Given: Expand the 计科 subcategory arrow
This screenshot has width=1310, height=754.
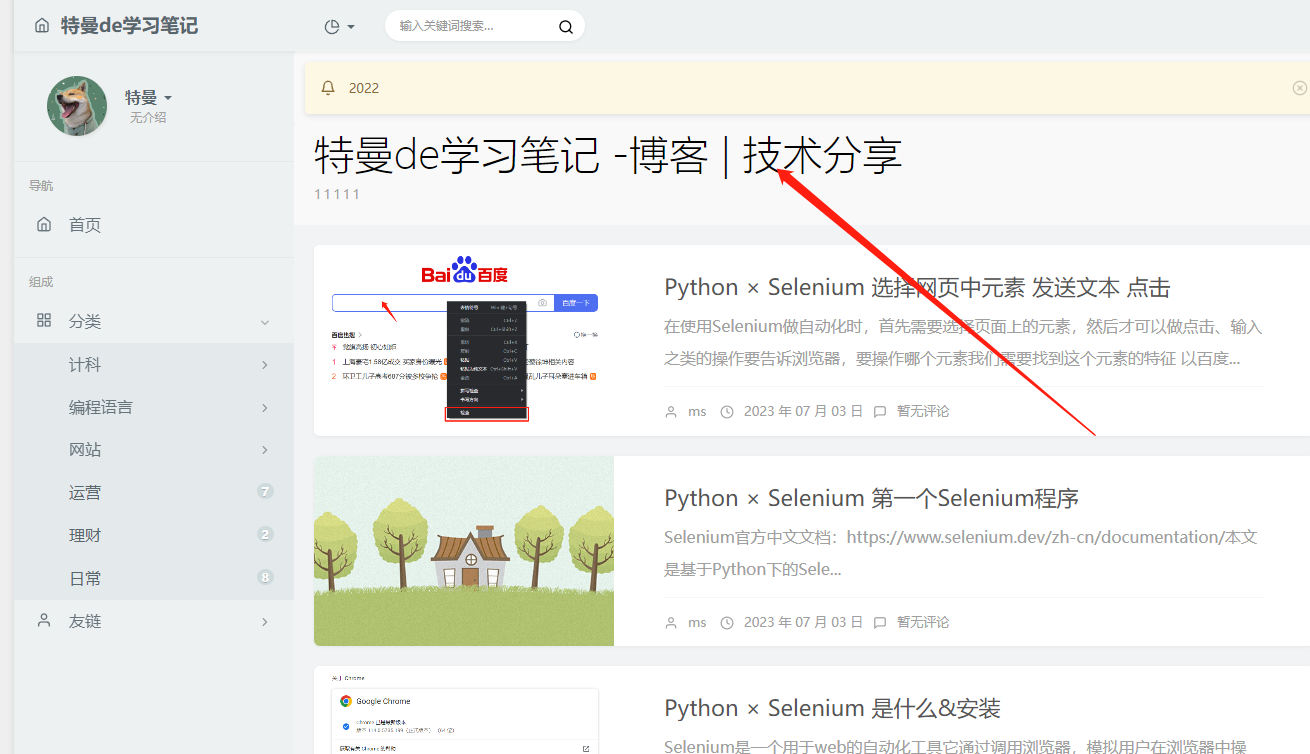Looking at the screenshot, I should tap(265, 365).
